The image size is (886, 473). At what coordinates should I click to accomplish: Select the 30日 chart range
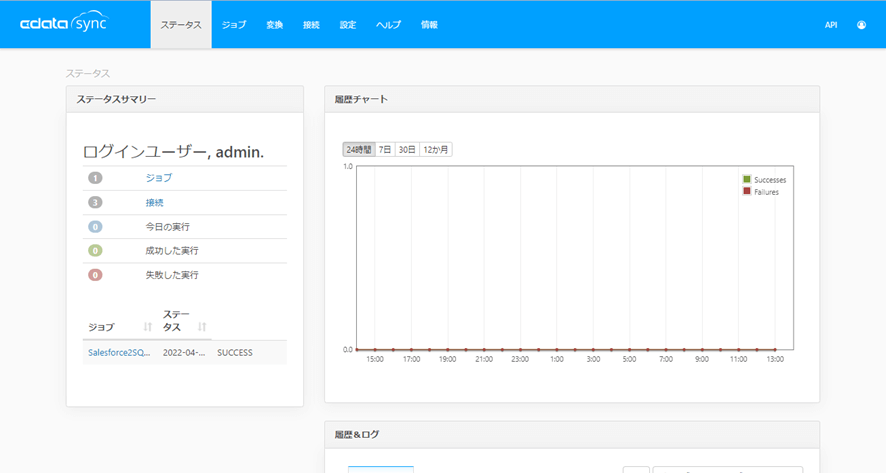coord(407,150)
